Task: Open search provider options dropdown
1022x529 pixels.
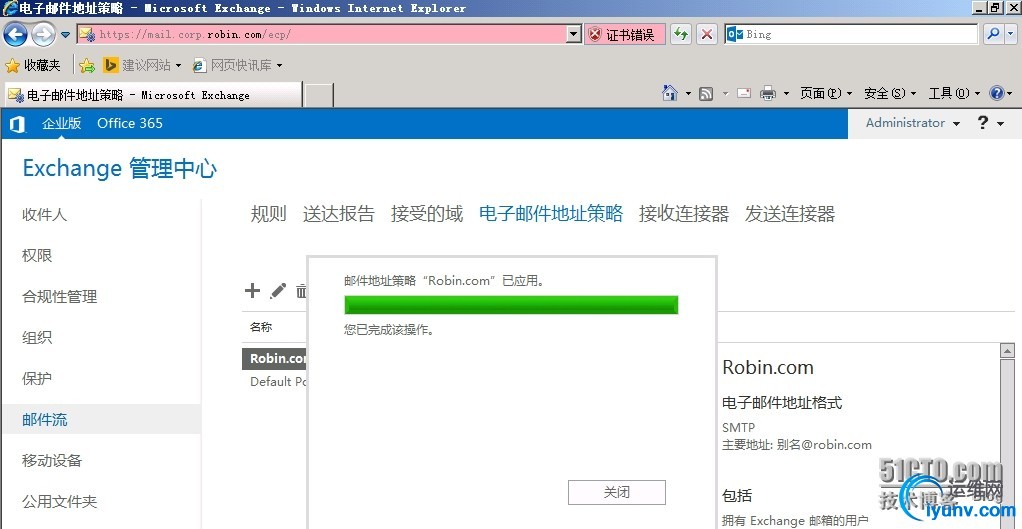Action: point(1012,35)
